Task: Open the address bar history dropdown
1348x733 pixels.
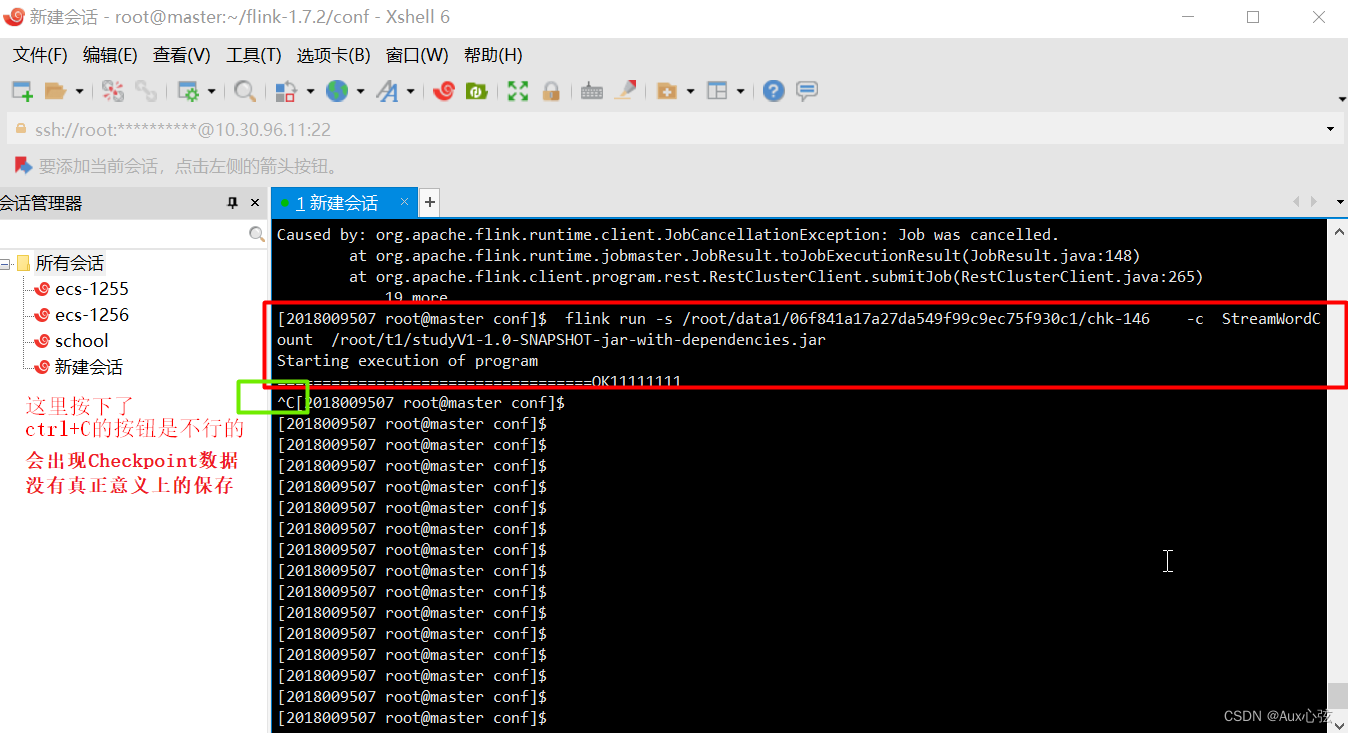Action: 1330,129
